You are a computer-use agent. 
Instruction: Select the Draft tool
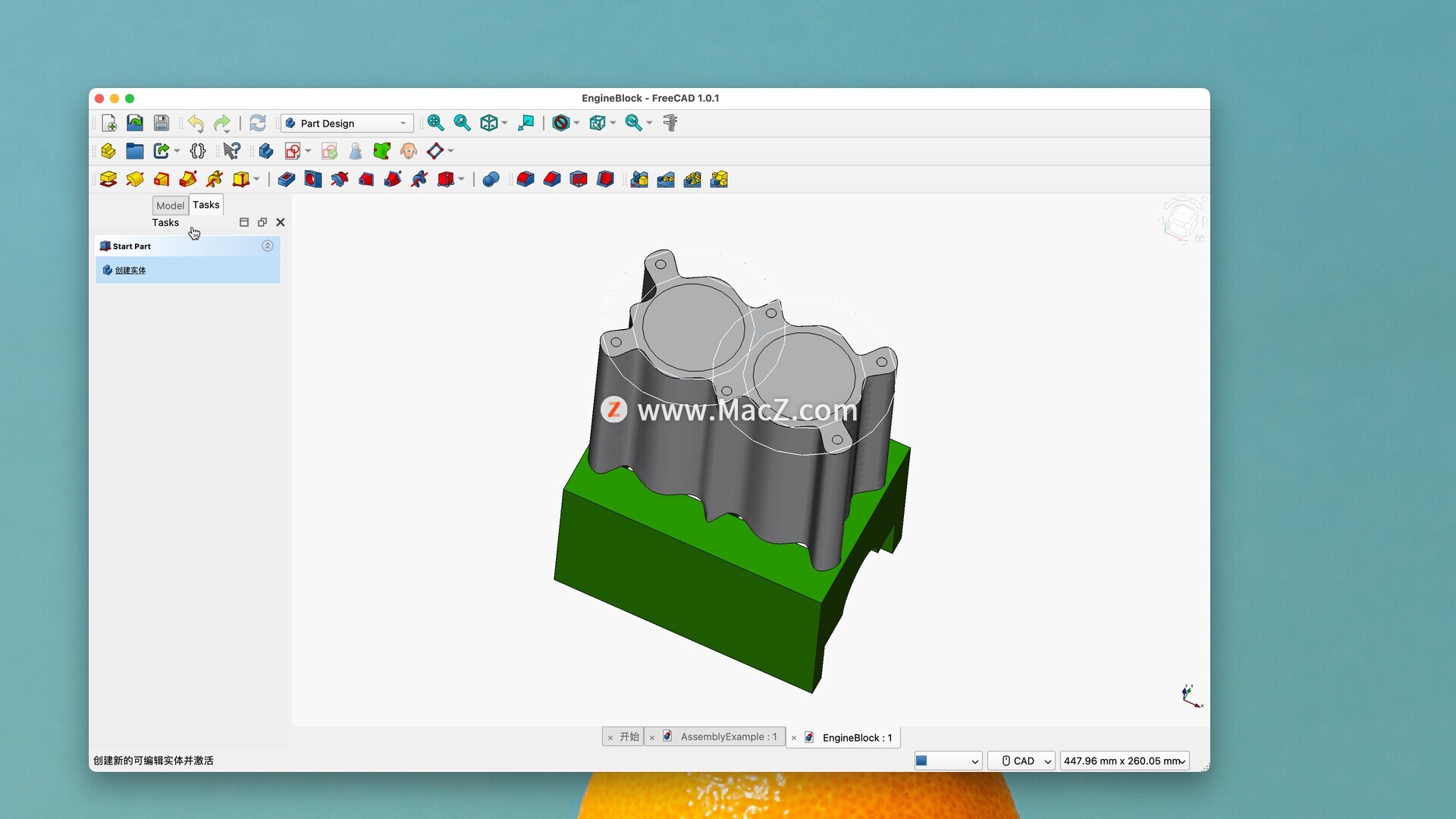click(x=579, y=179)
